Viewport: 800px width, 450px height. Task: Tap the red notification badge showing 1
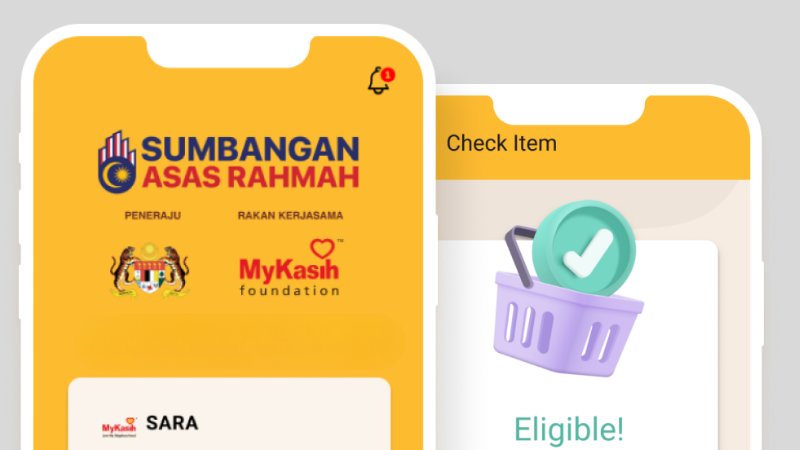(x=388, y=75)
